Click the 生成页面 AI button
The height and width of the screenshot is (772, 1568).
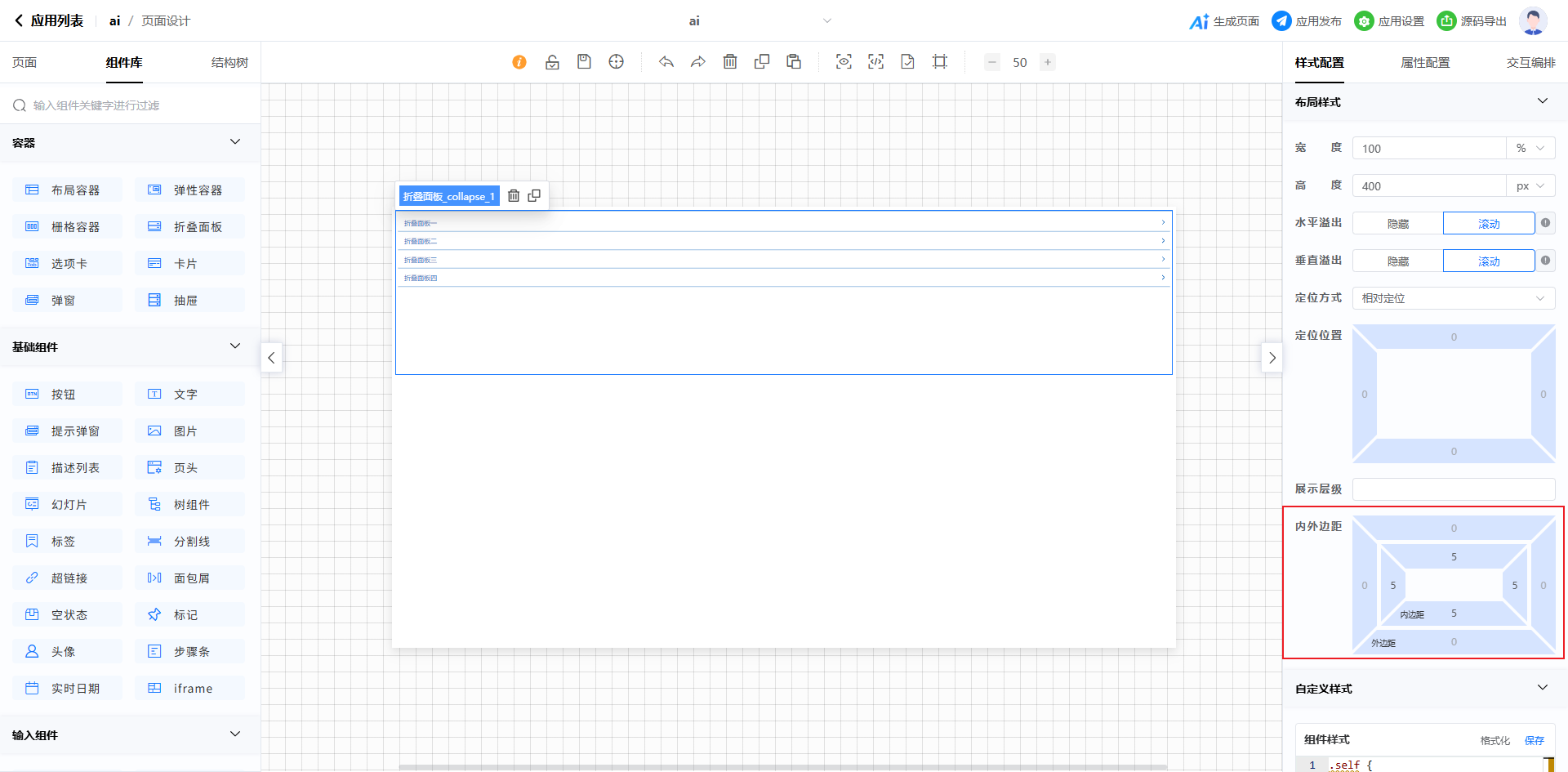[x=1224, y=21]
